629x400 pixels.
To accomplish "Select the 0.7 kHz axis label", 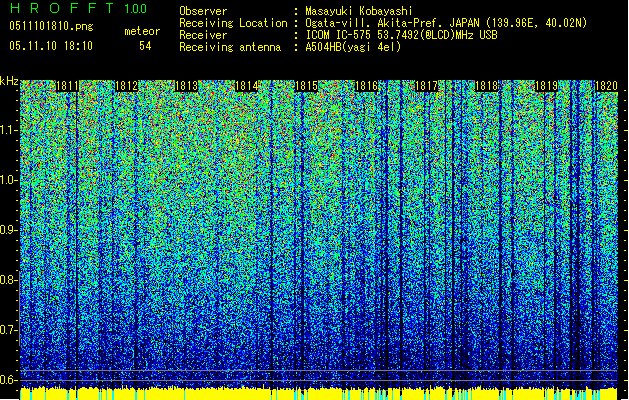I will tap(8, 330).
